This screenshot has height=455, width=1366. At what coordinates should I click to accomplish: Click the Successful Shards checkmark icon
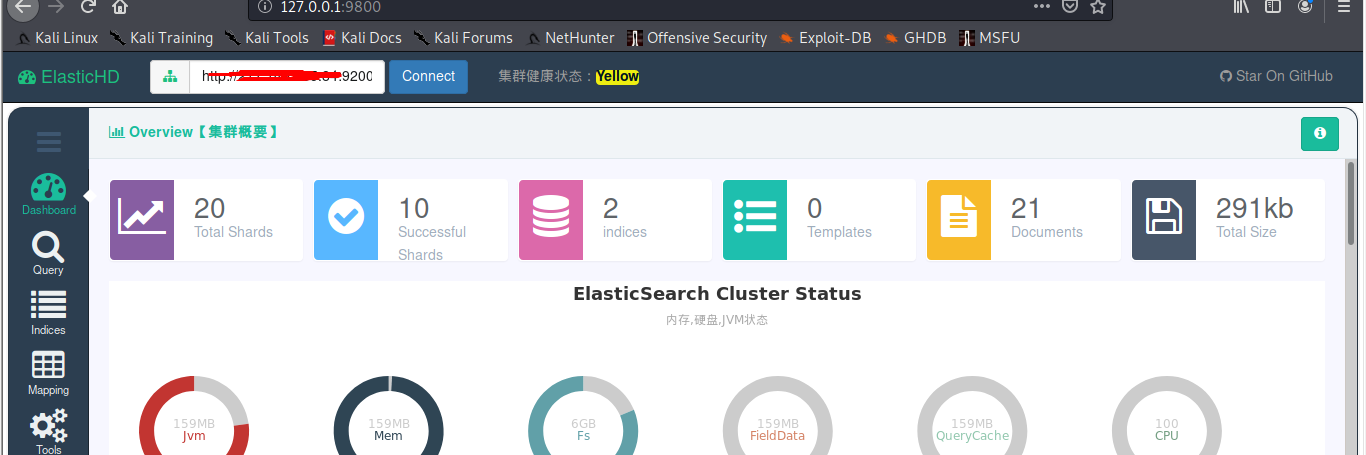346,216
